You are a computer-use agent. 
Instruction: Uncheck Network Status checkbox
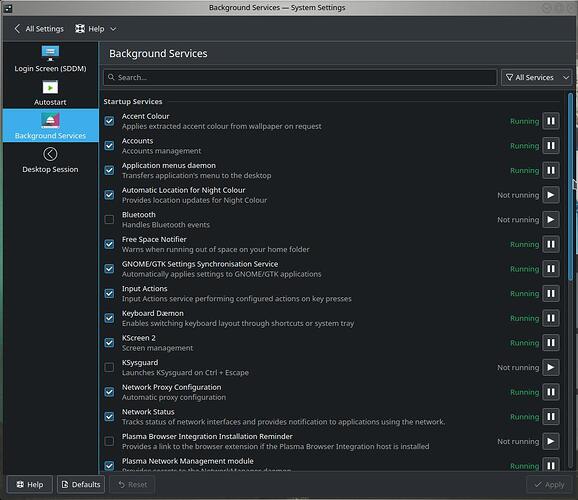tap(109, 417)
